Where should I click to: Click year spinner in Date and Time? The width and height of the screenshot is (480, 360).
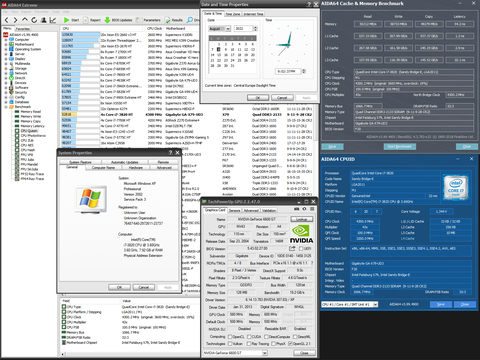[x=256, y=29]
